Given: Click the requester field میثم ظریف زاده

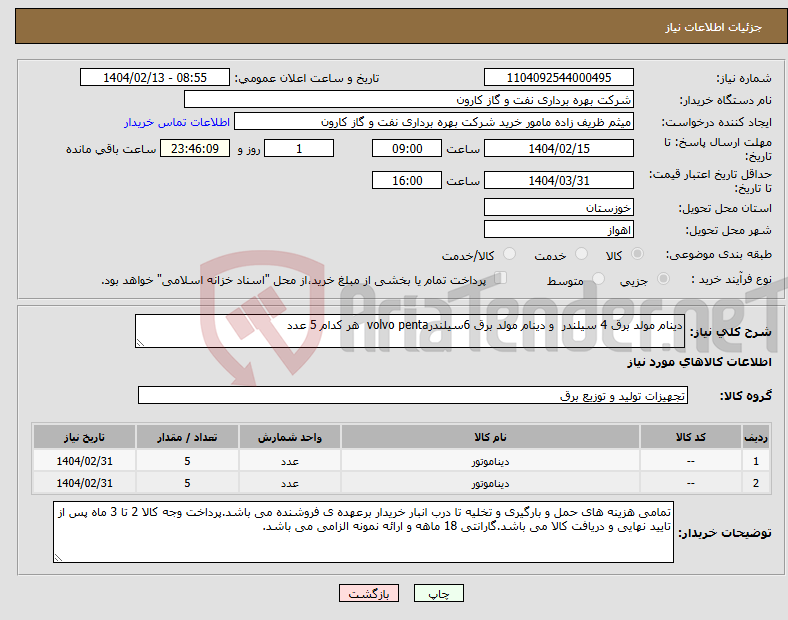Looking at the screenshot, I should [434, 122].
